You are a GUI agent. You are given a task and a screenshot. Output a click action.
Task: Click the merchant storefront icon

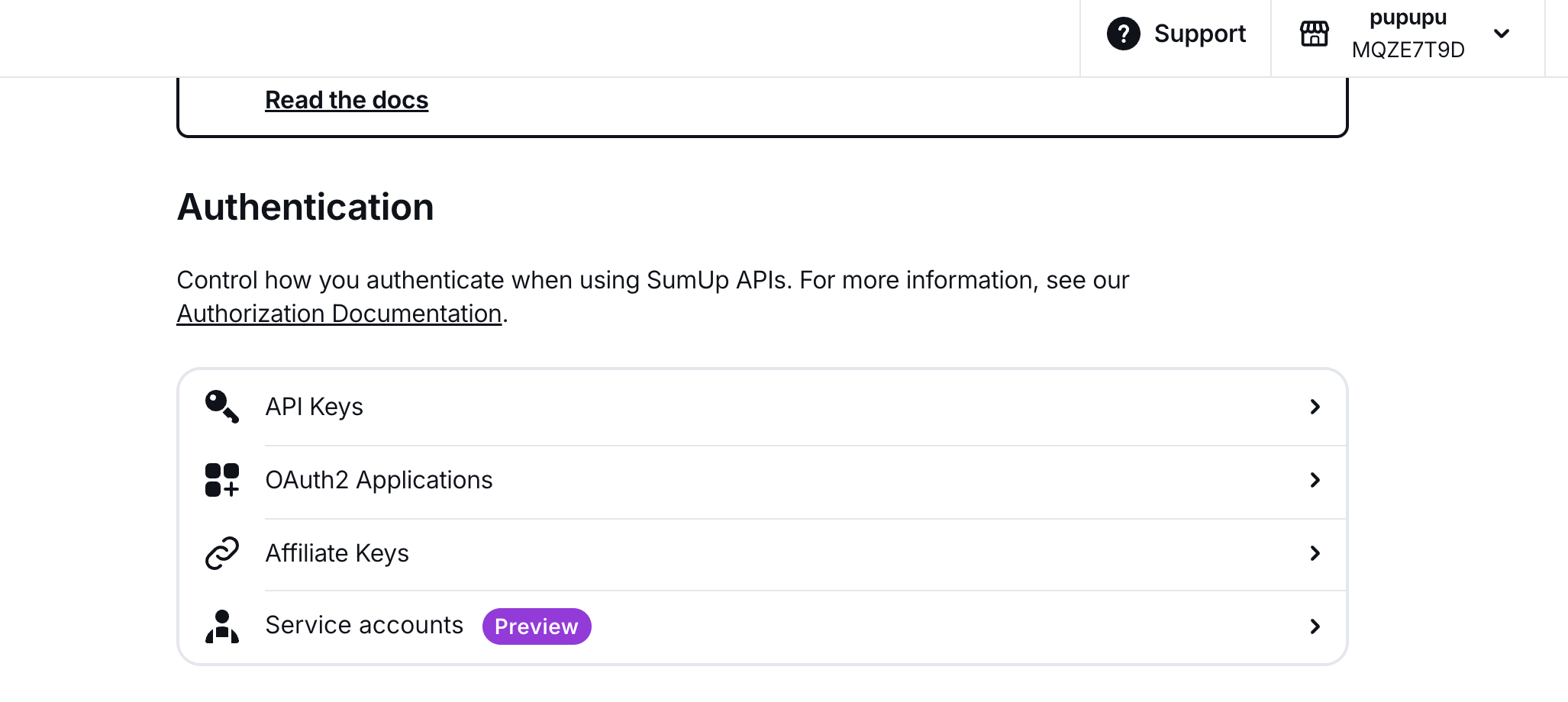(1314, 34)
